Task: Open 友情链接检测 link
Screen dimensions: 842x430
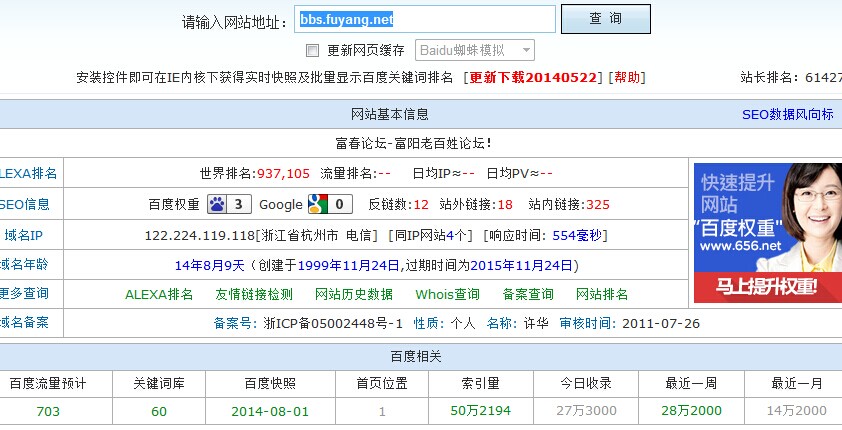Action: (254, 294)
